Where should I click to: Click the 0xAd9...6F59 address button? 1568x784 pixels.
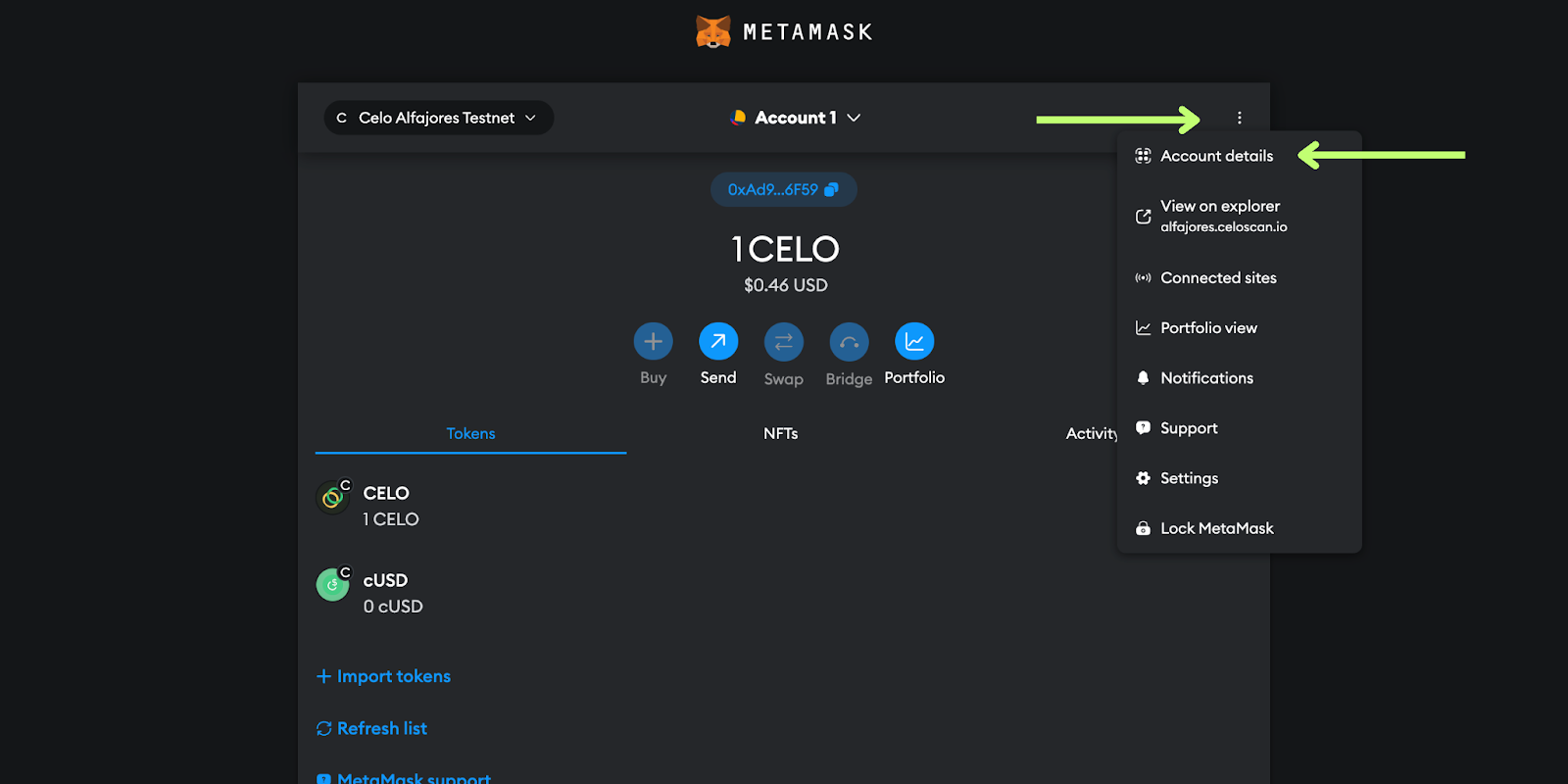click(783, 190)
